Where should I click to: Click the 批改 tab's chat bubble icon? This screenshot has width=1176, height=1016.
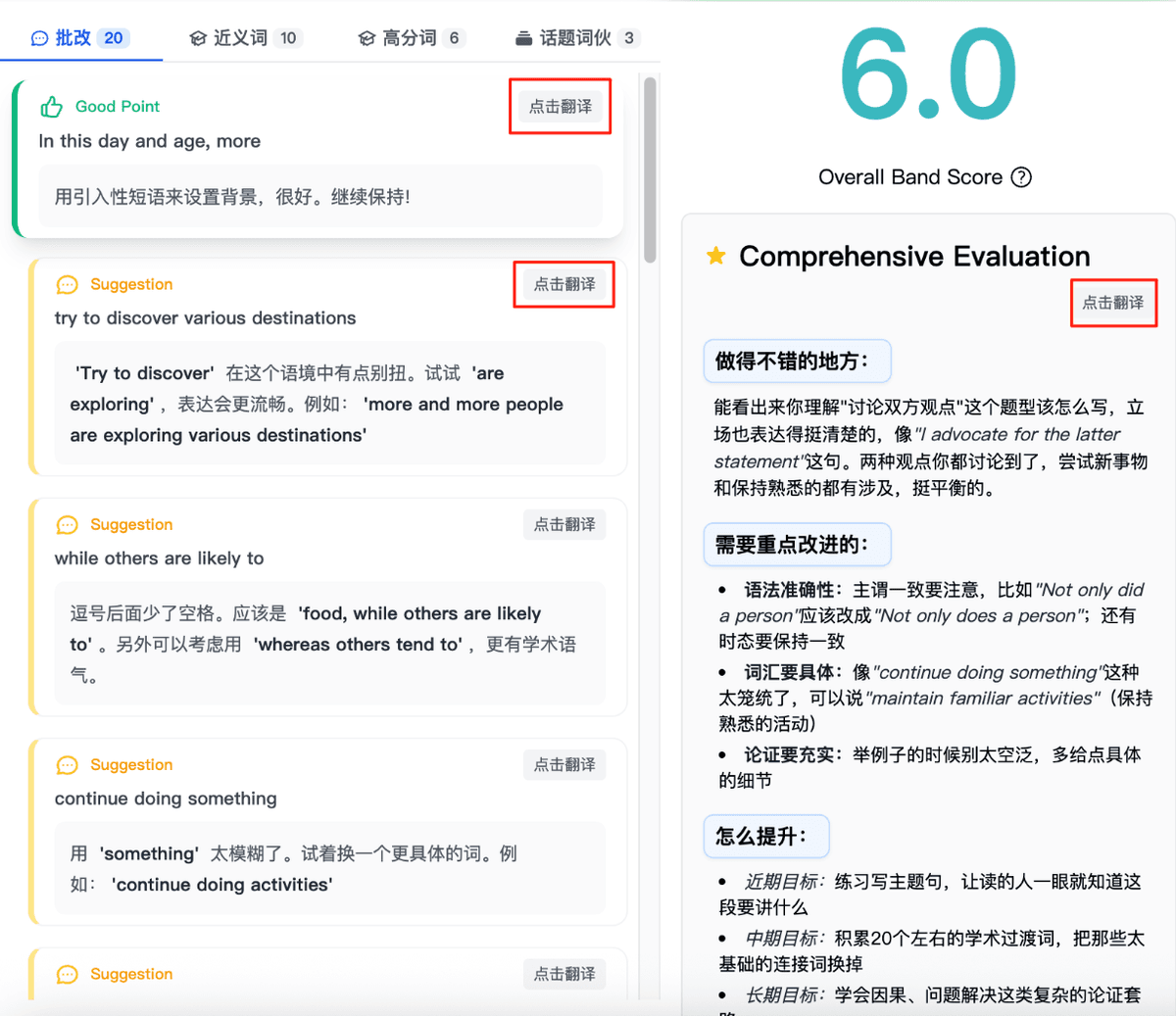(39, 37)
